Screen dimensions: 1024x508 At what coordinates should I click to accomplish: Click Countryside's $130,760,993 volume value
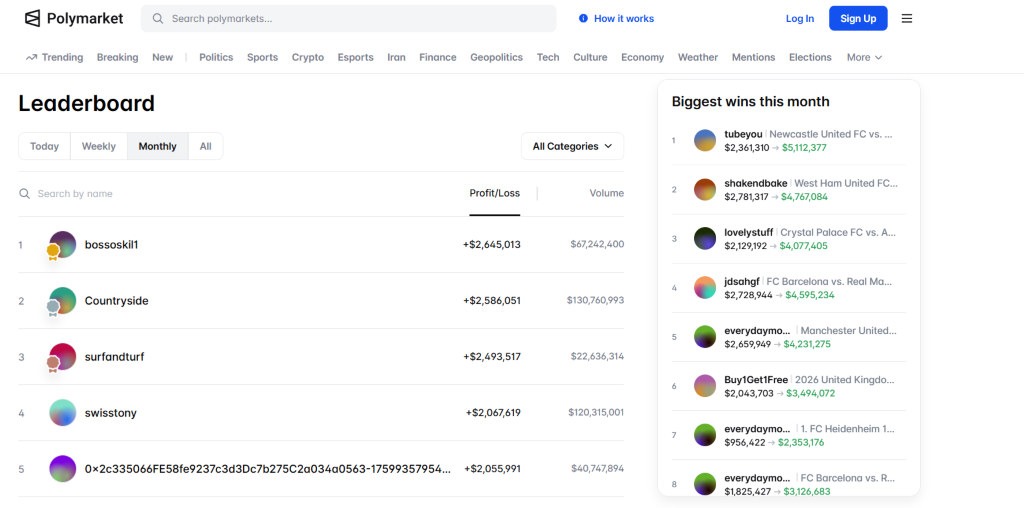[596, 300]
